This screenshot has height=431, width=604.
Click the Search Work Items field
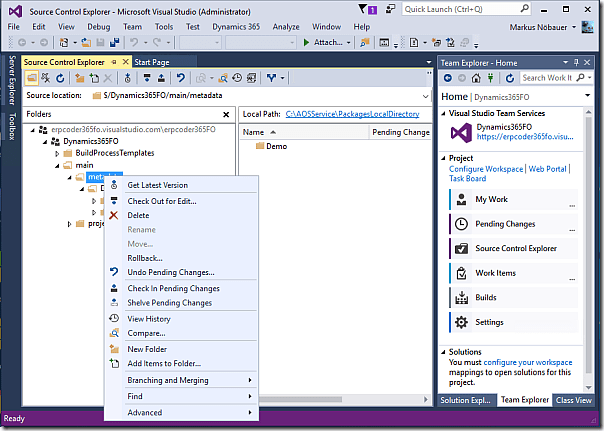(x=548, y=78)
